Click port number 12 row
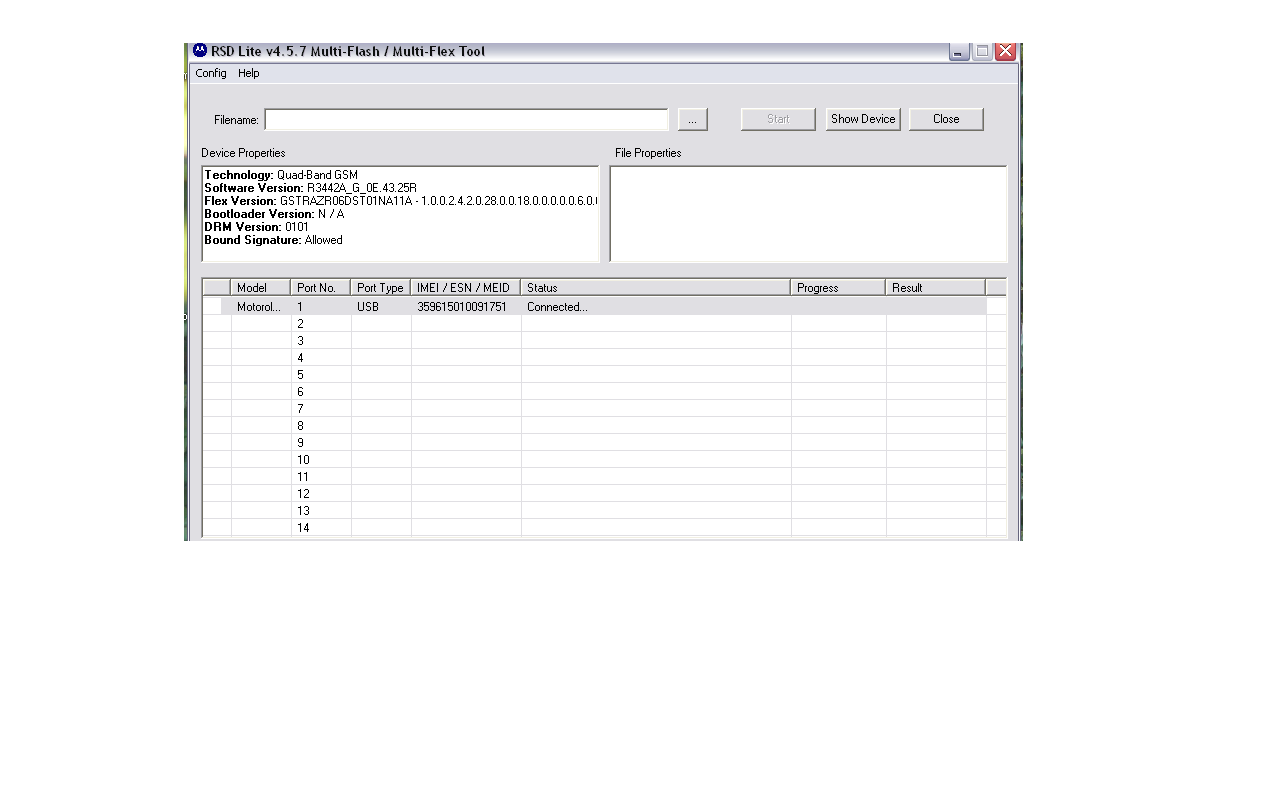The height and width of the screenshot is (800, 1280). click(x=604, y=494)
